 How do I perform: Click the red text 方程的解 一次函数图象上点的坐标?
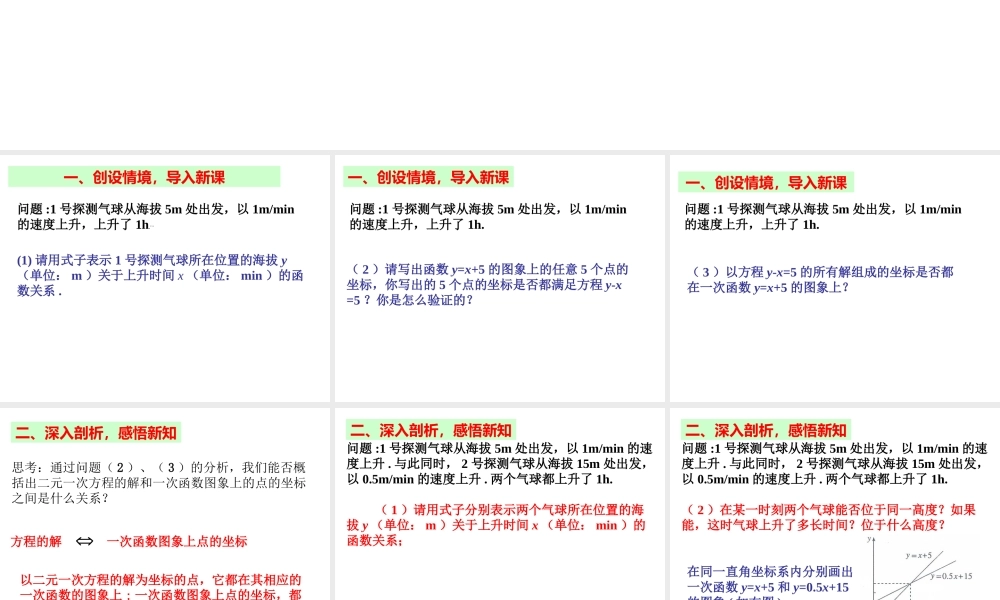click(130, 541)
